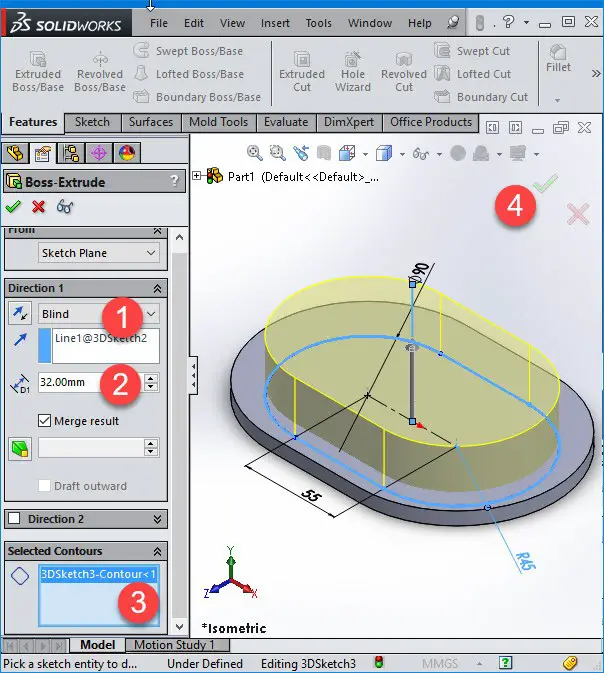Open the View Orientation dropdown arrow
Image resolution: width=604 pixels, height=673 pixels.
365,154
